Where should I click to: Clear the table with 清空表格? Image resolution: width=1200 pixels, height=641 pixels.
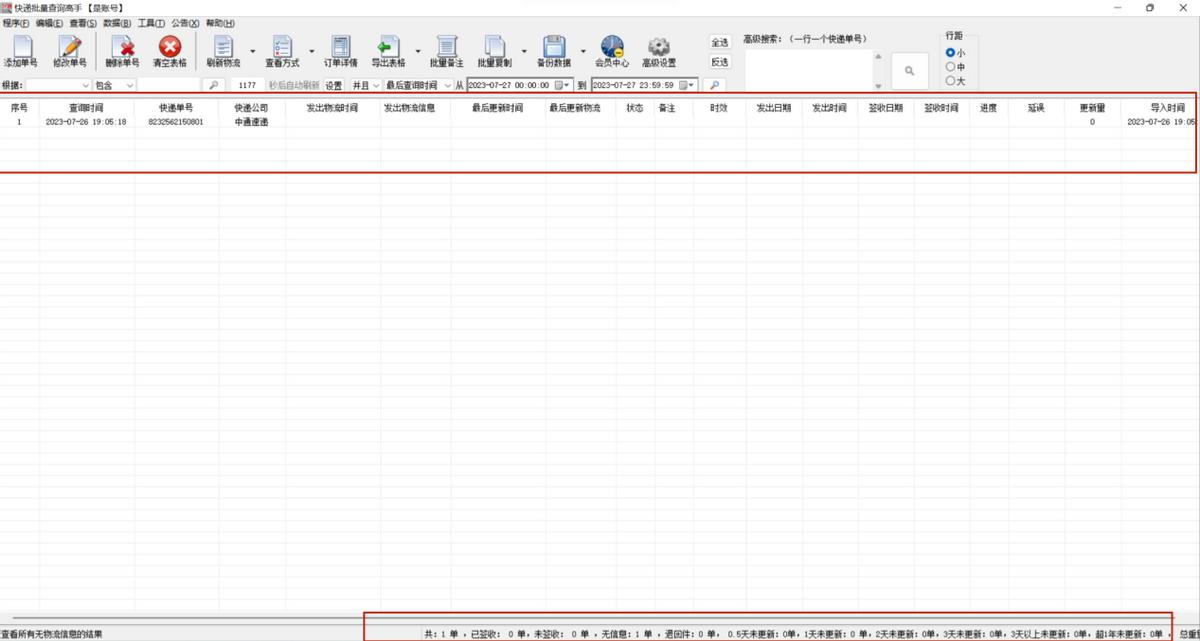pos(169,49)
